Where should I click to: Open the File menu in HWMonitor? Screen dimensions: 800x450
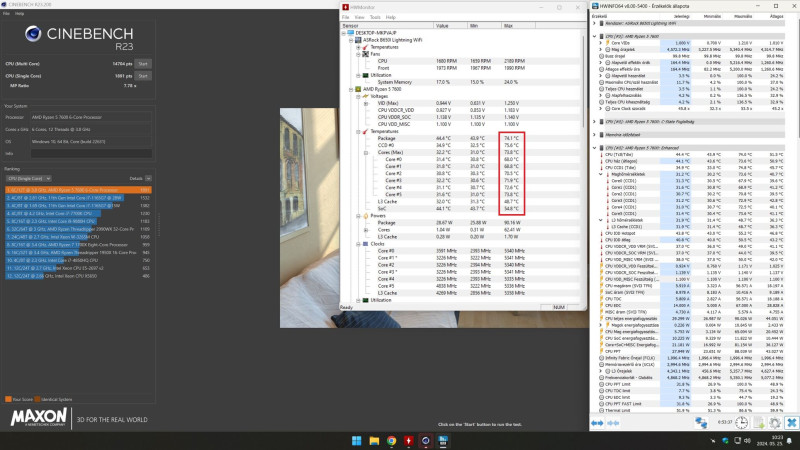[x=345, y=17]
